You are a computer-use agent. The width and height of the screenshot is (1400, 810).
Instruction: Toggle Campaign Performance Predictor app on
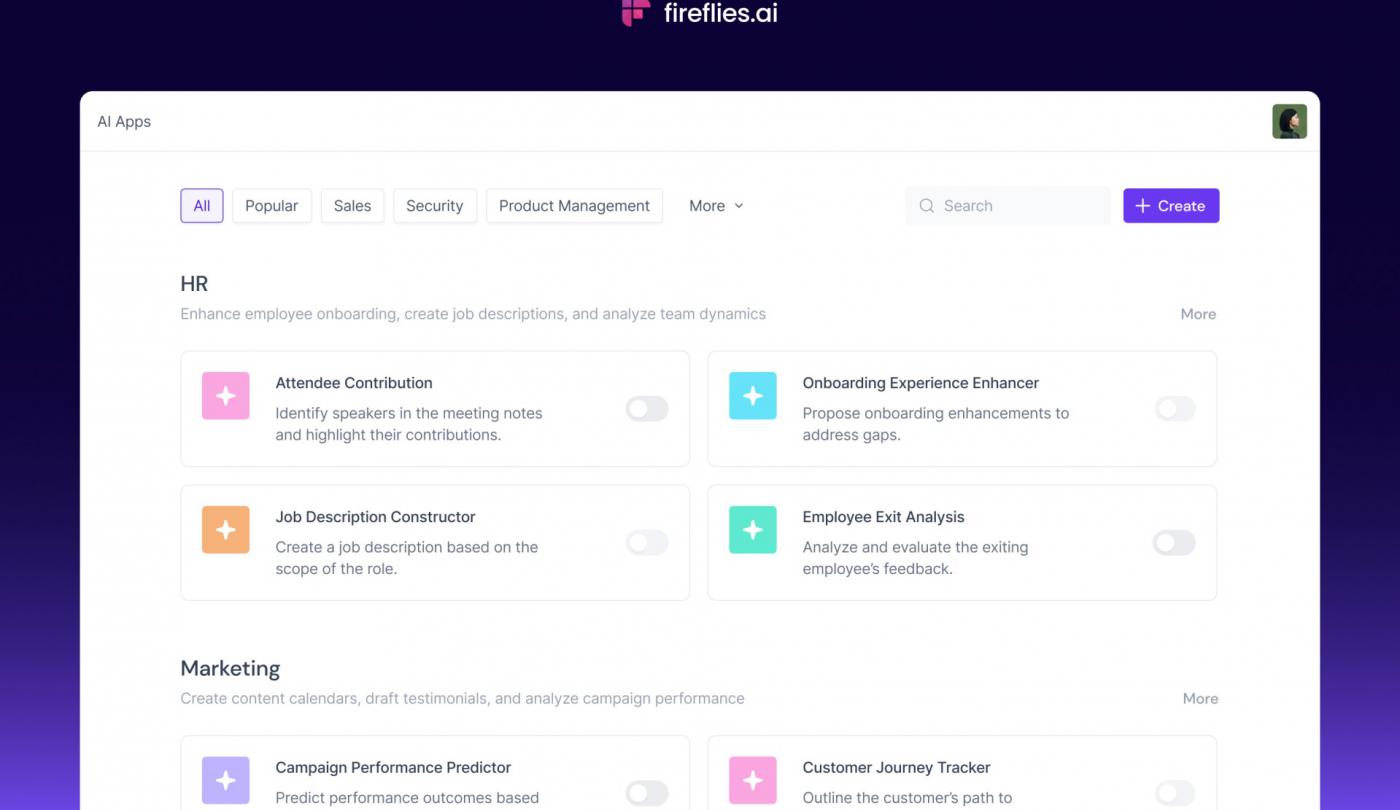point(647,793)
